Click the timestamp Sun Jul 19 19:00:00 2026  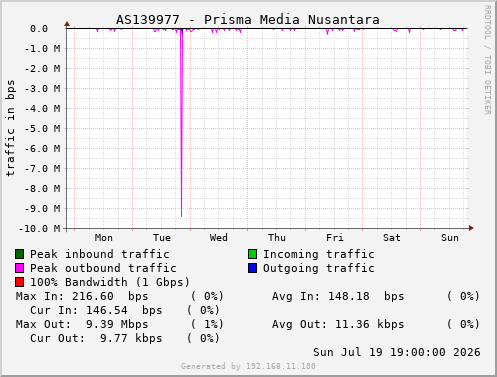point(397,352)
